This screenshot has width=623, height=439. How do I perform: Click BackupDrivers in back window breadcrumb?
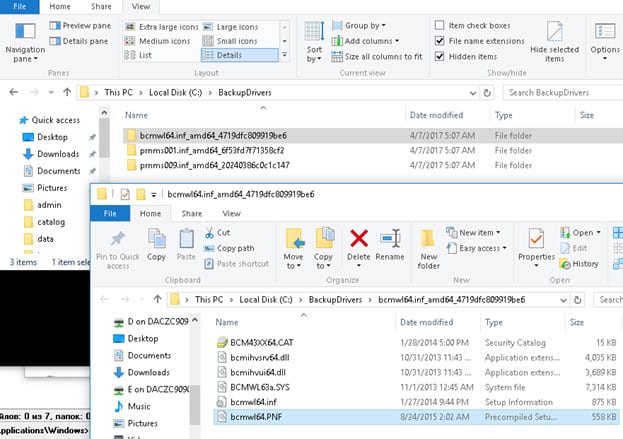[245, 93]
